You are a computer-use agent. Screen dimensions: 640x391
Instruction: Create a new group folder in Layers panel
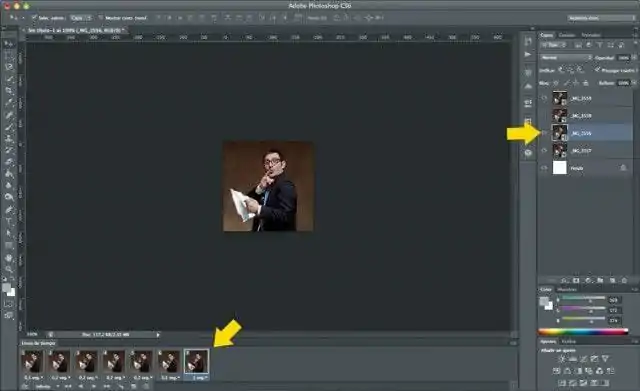600,280
